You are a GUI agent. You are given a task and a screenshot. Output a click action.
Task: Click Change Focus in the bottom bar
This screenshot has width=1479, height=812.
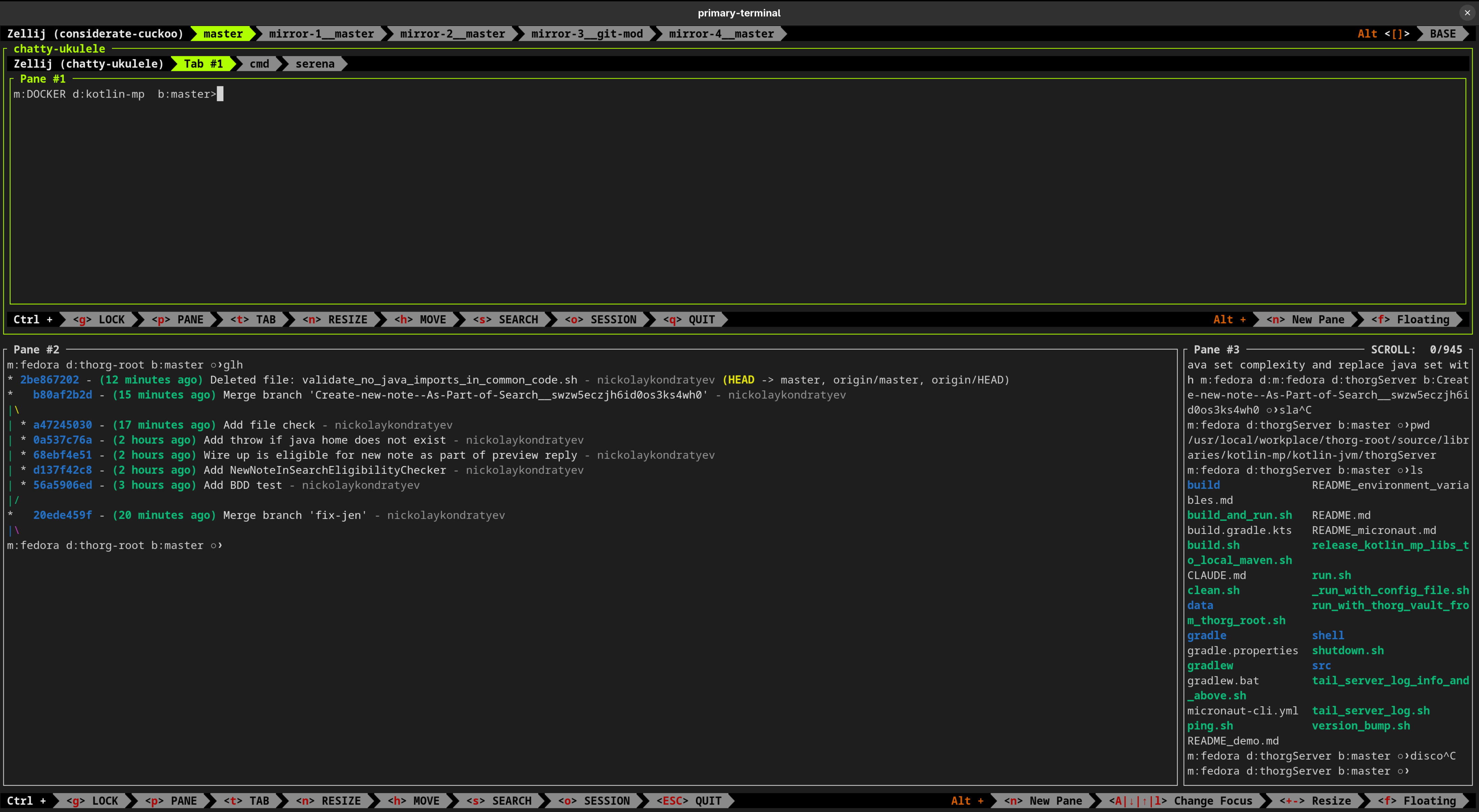[1180, 801]
